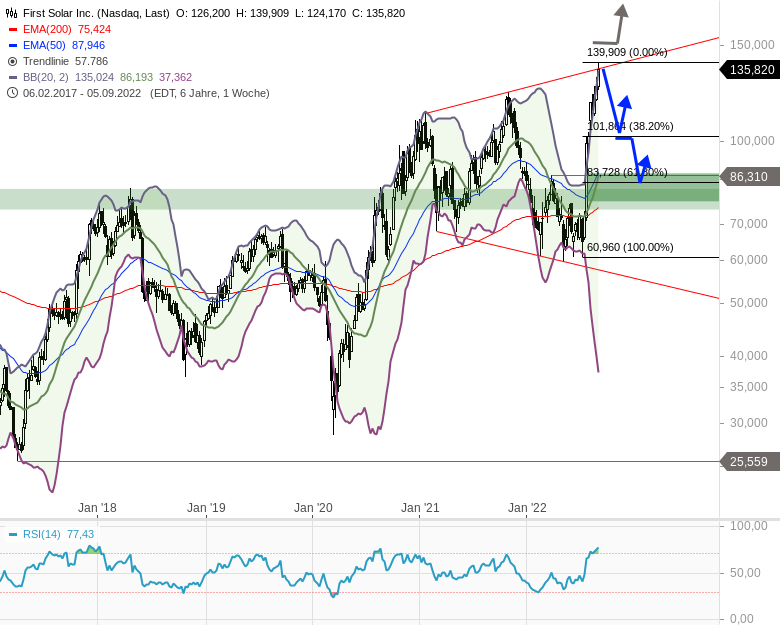Click the price tag 86,310 on the axis
780x625 pixels.
click(x=750, y=177)
